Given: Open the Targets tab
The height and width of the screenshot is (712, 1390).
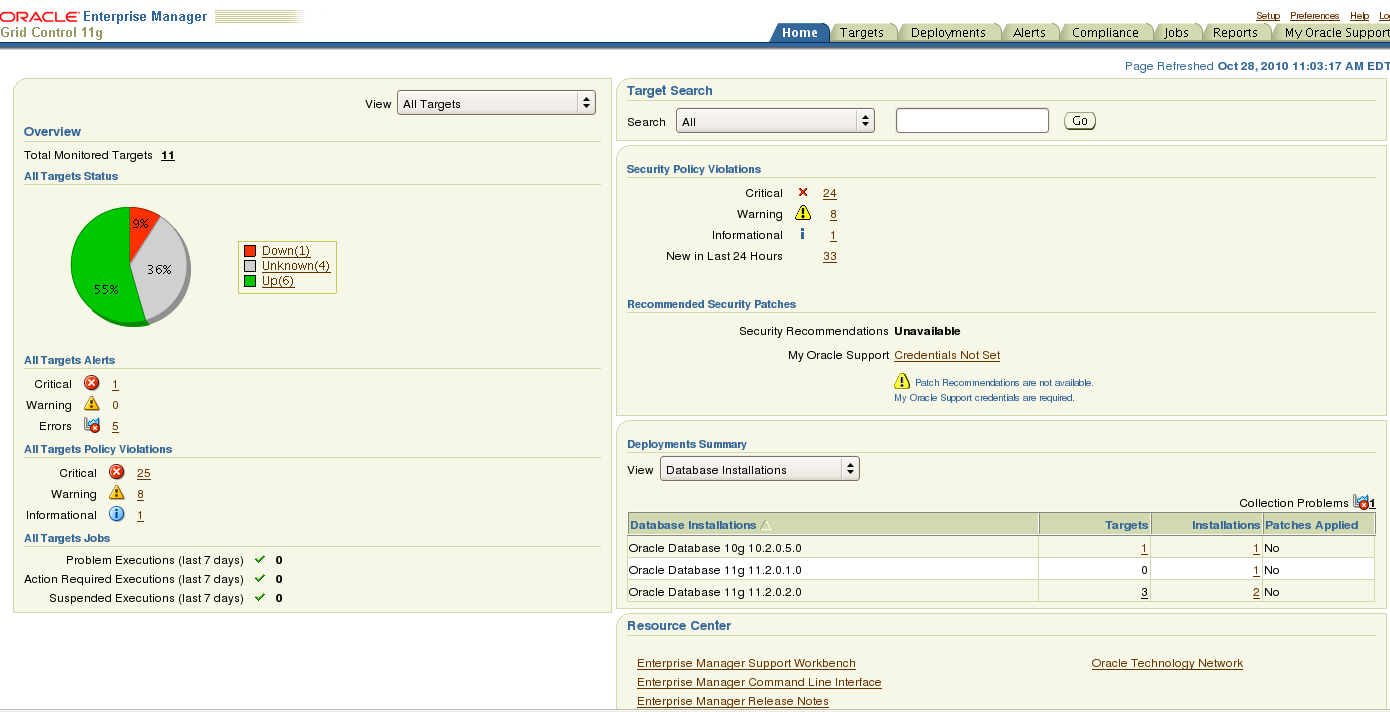Looking at the screenshot, I should [x=861, y=32].
